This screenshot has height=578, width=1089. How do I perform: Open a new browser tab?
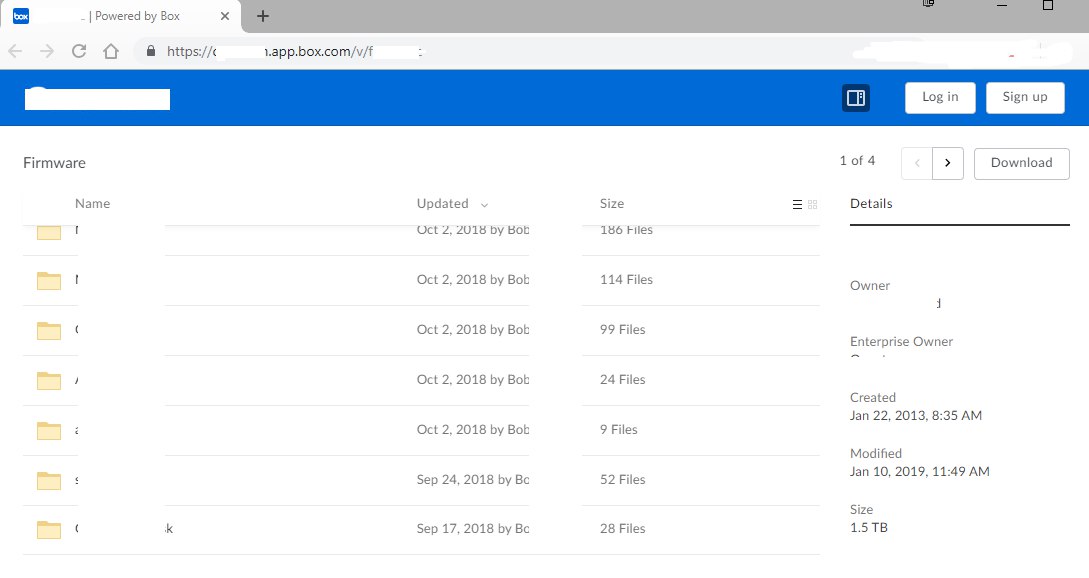pos(263,16)
